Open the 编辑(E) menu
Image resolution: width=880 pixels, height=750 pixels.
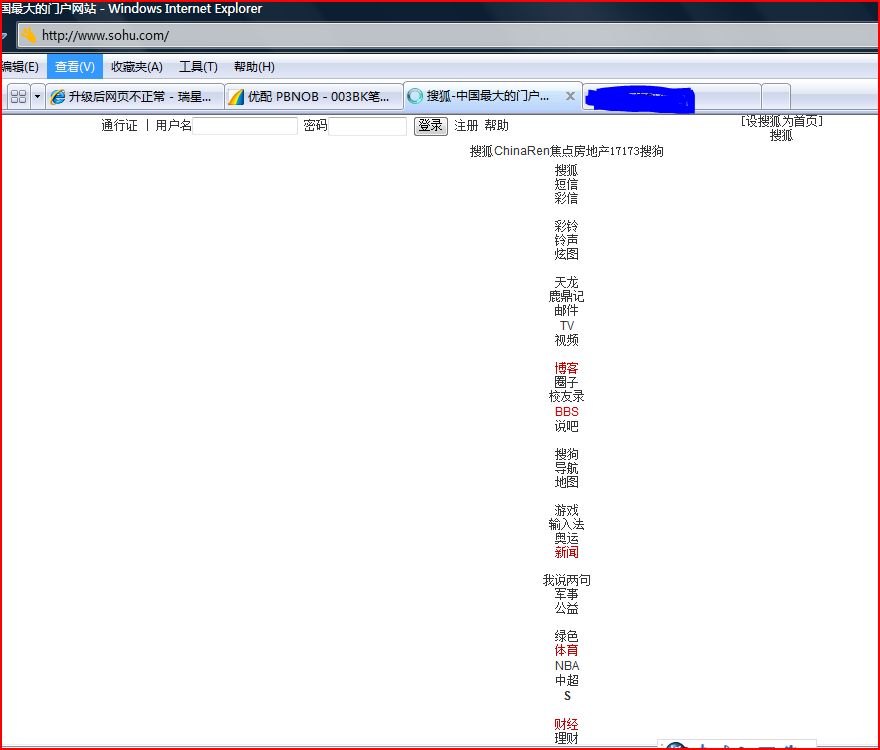[20, 67]
